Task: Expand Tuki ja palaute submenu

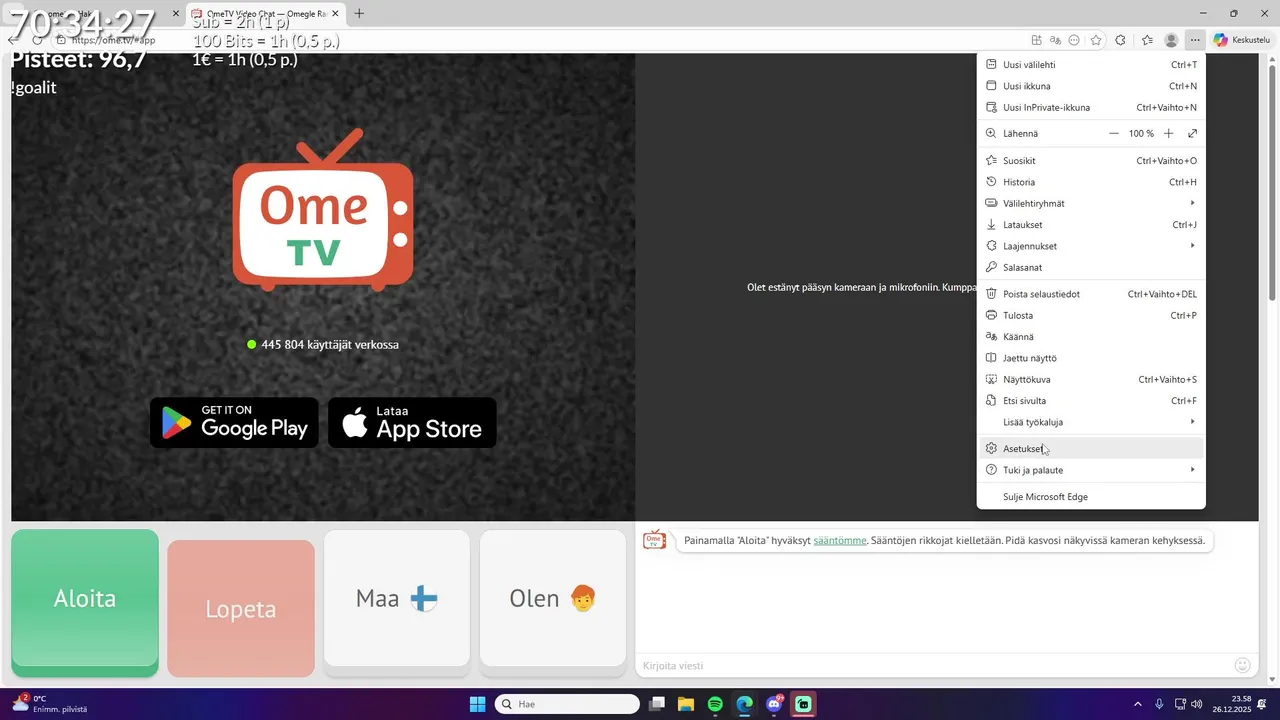Action: (1091, 470)
